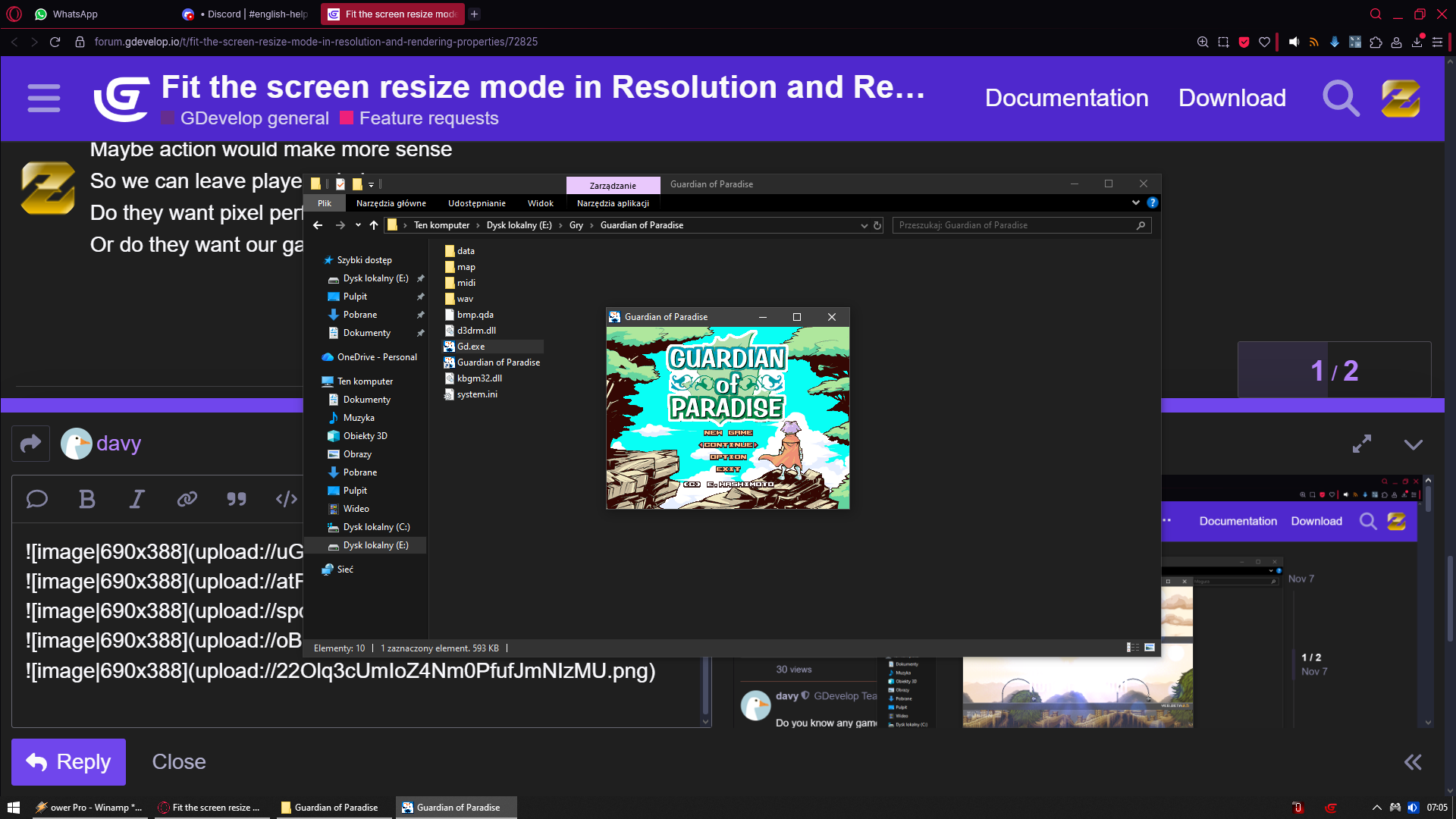Add page to bookmarks heart icon
Viewport: 1456px width, 819px height.
[x=1264, y=42]
